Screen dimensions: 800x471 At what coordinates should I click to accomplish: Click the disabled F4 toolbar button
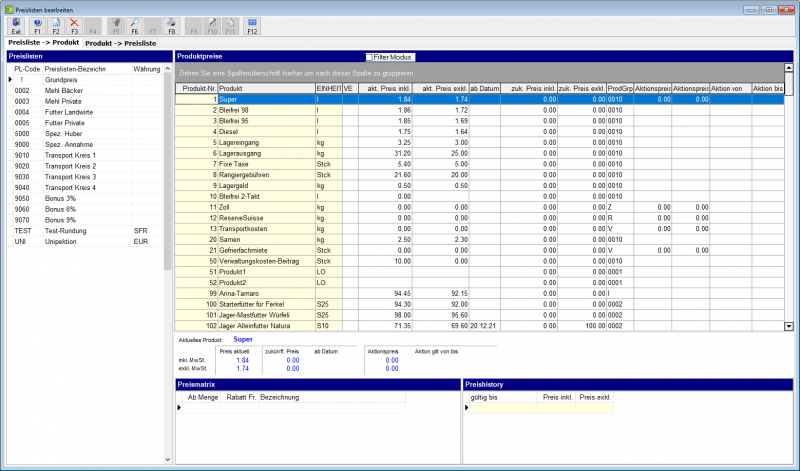pos(93,26)
